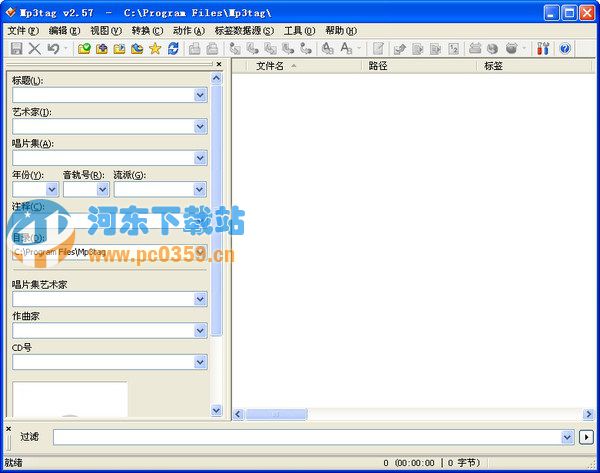Click the Remove tag X icon

(34, 49)
